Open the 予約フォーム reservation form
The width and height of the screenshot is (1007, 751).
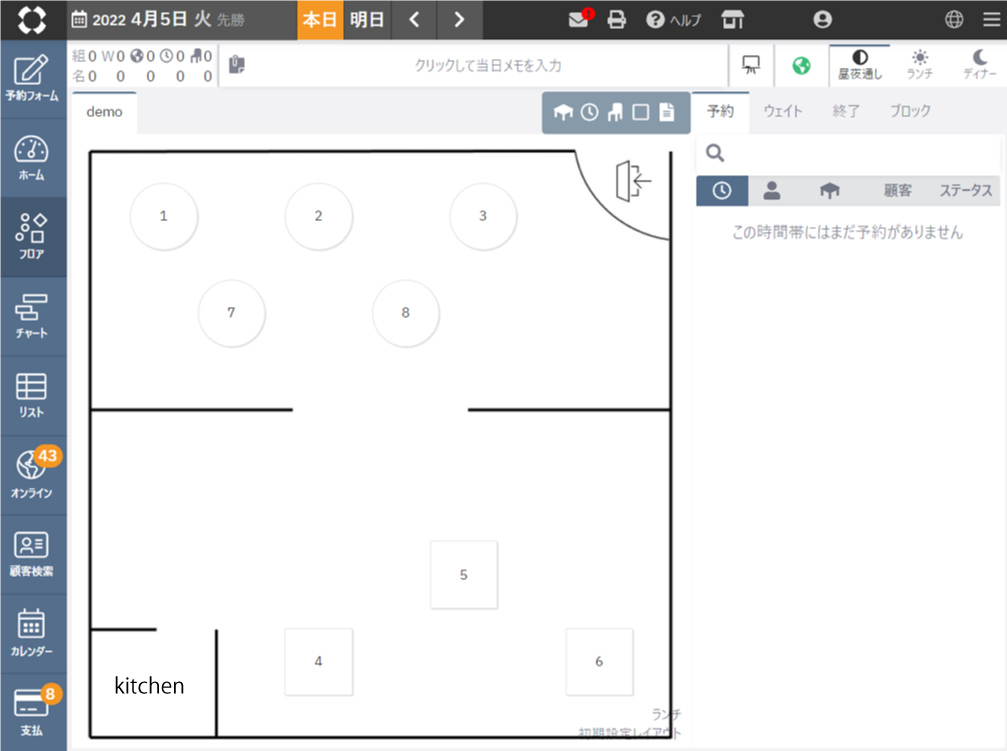[32, 78]
